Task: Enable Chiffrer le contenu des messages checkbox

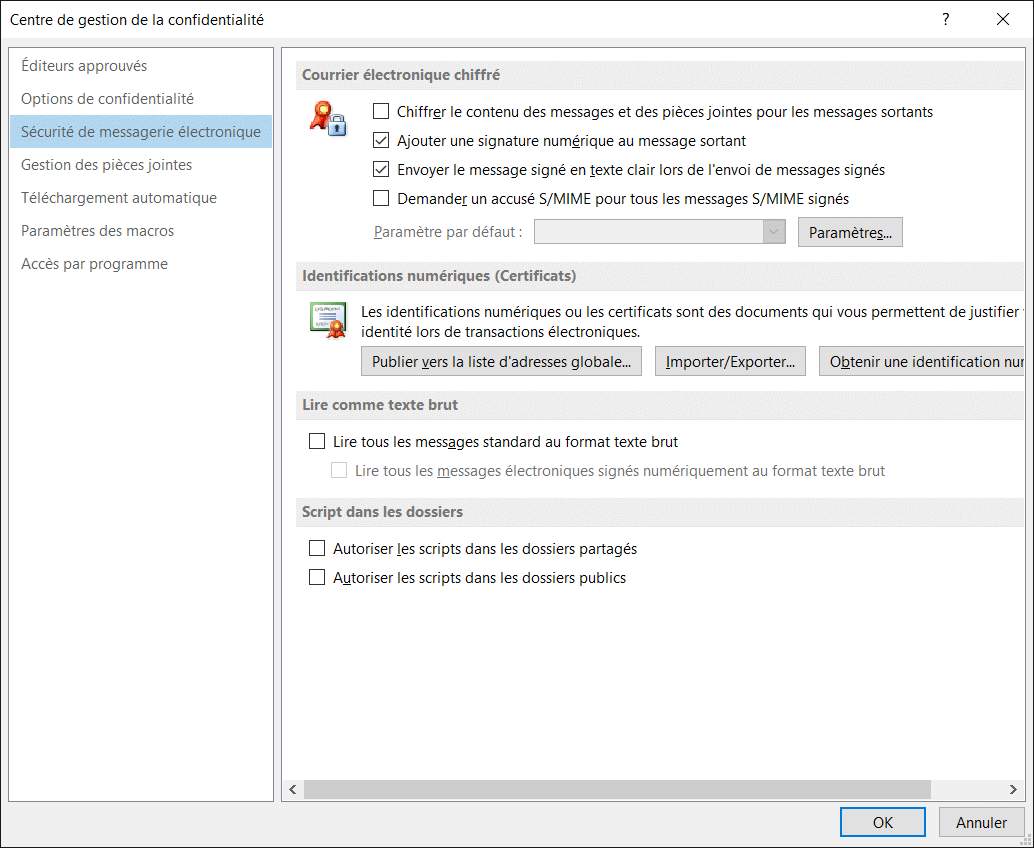Action: (381, 112)
